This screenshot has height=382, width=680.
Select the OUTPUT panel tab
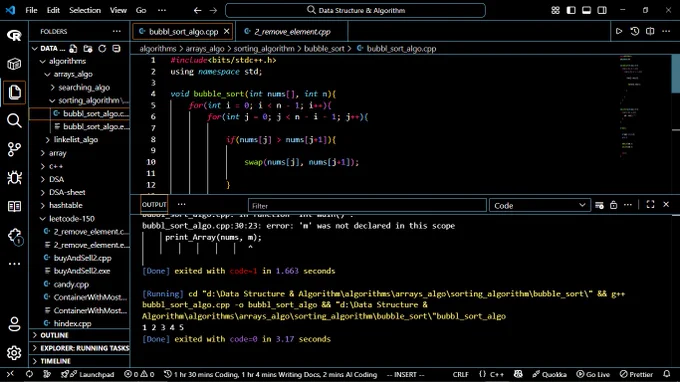pos(154,204)
